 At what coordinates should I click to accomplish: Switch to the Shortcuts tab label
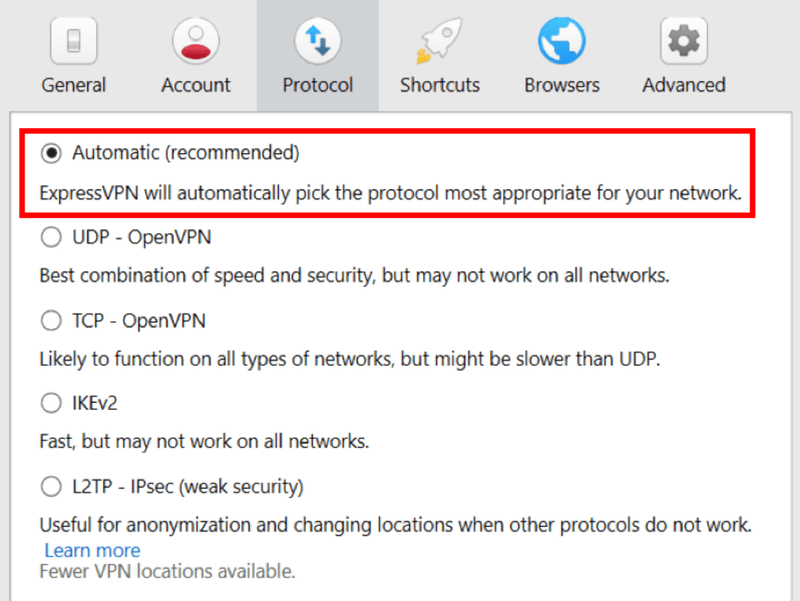coord(440,85)
